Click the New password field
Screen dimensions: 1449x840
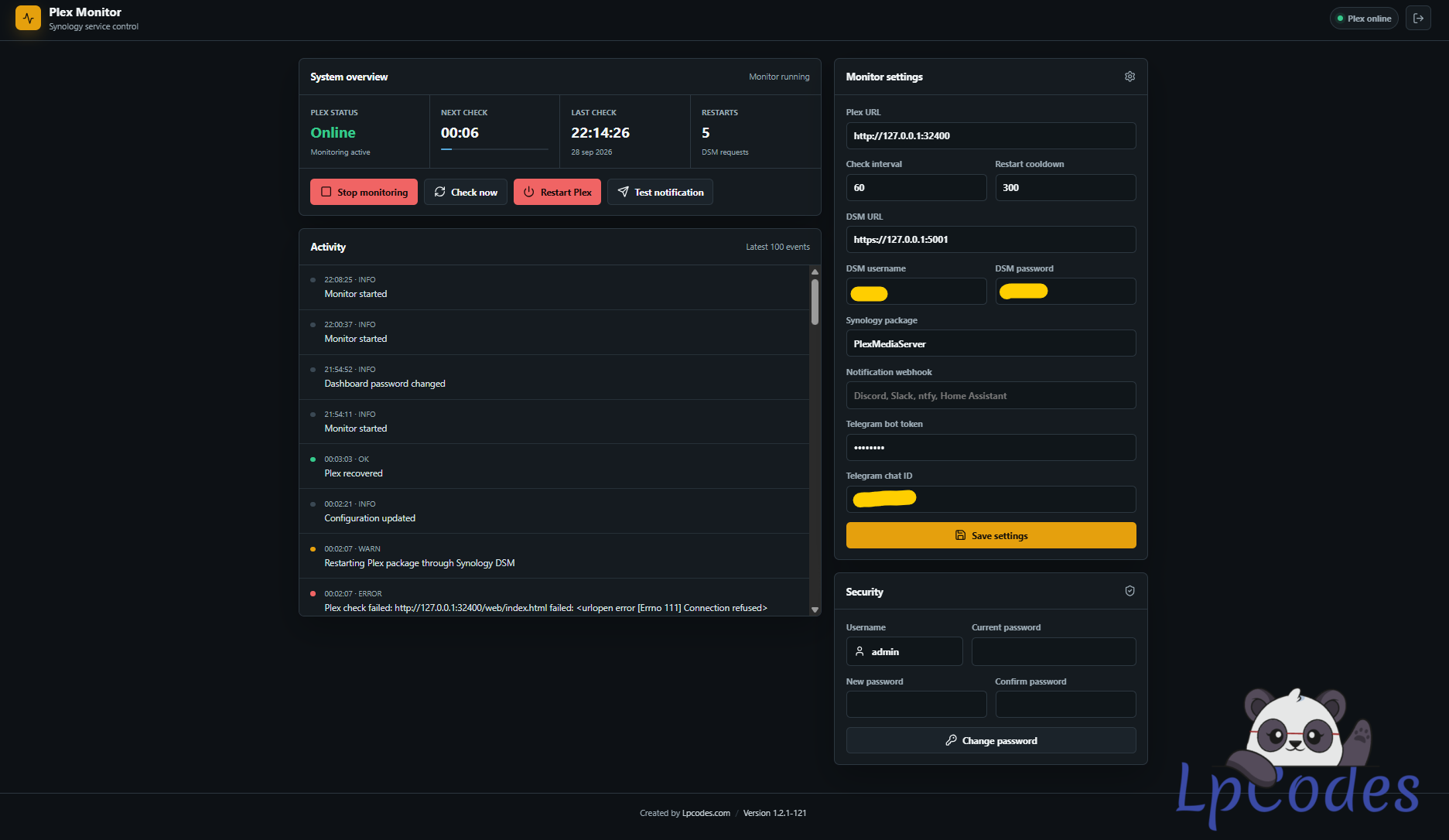point(916,704)
